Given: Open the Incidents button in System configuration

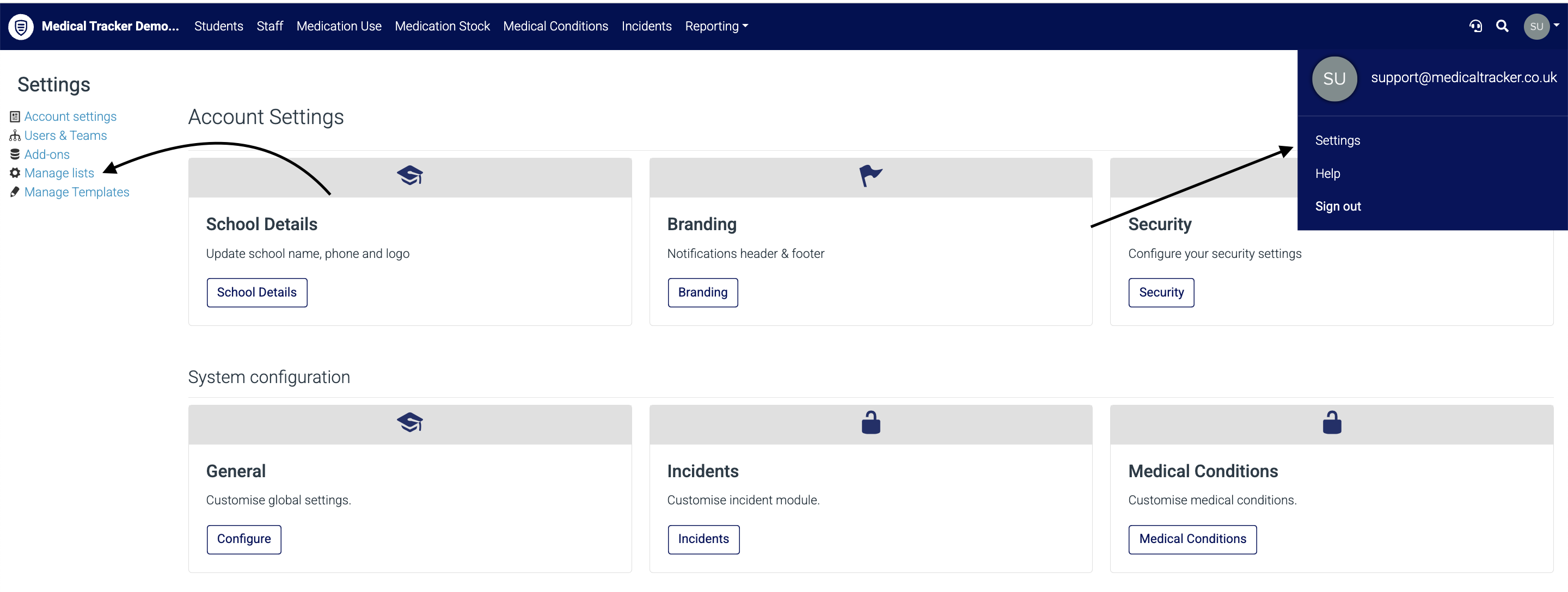Looking at the screenshot, I should [703, 539].
